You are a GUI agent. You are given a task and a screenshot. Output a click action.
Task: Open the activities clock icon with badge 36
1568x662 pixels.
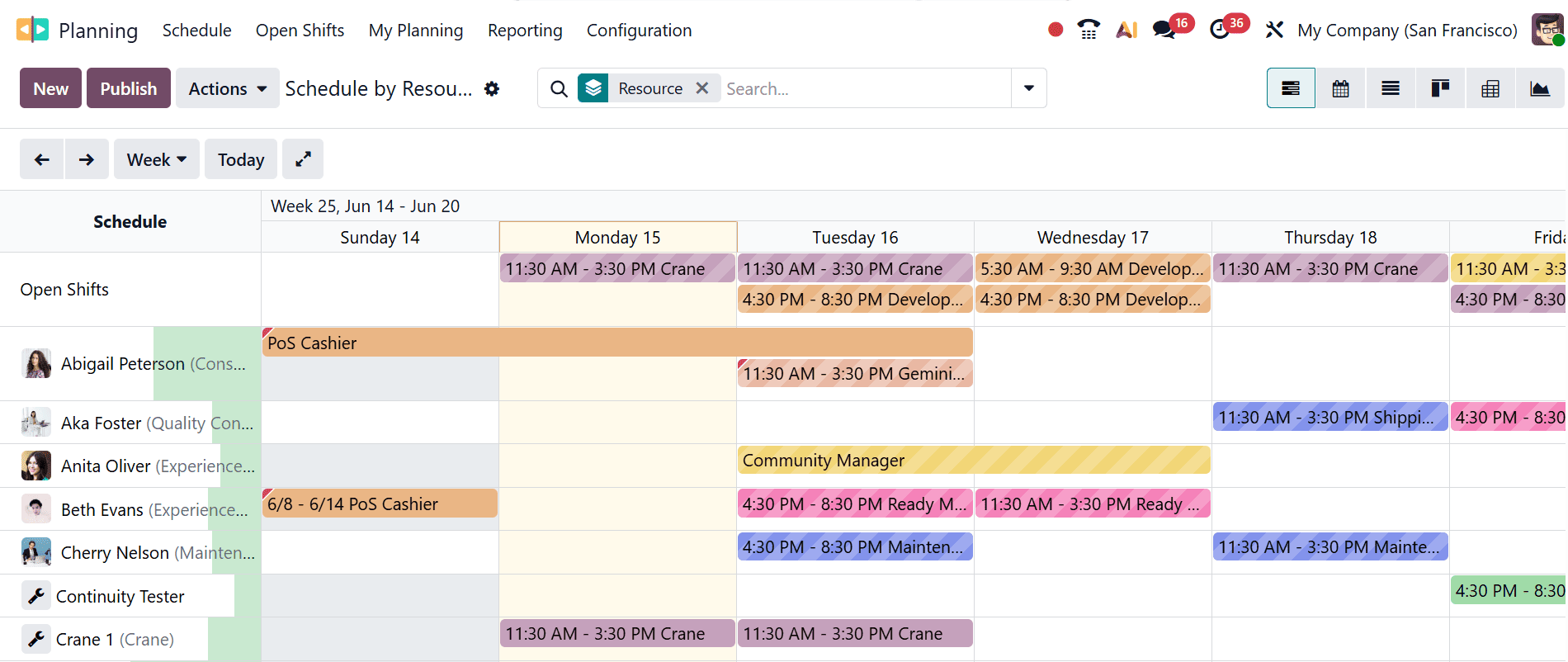pyautogui.click(x=1219, y=30)
